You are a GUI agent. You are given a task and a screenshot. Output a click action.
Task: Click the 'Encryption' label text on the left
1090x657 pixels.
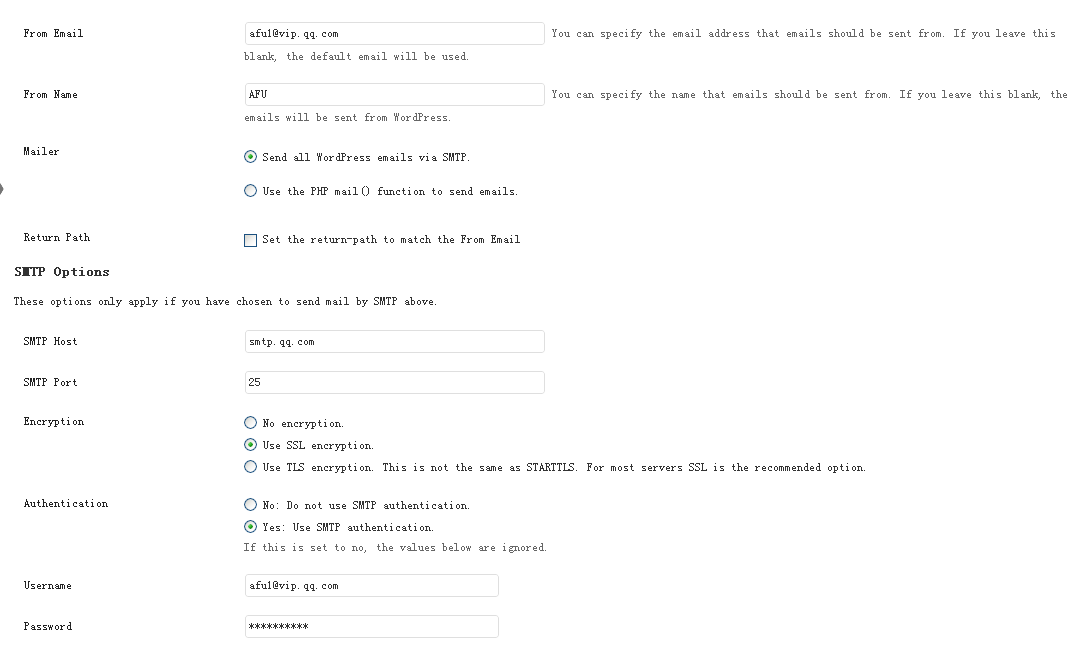(x=54, y=422)
